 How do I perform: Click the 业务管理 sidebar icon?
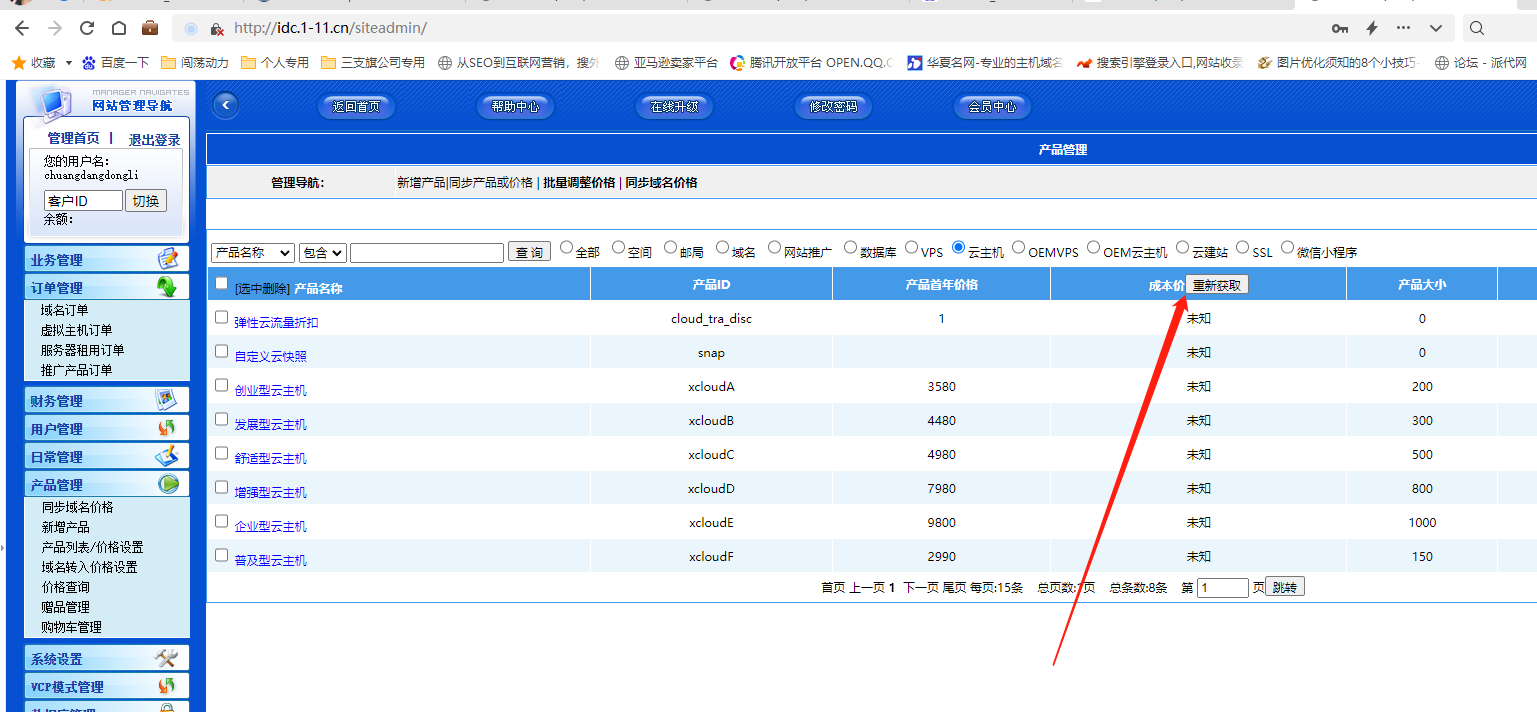click(167, 259)
